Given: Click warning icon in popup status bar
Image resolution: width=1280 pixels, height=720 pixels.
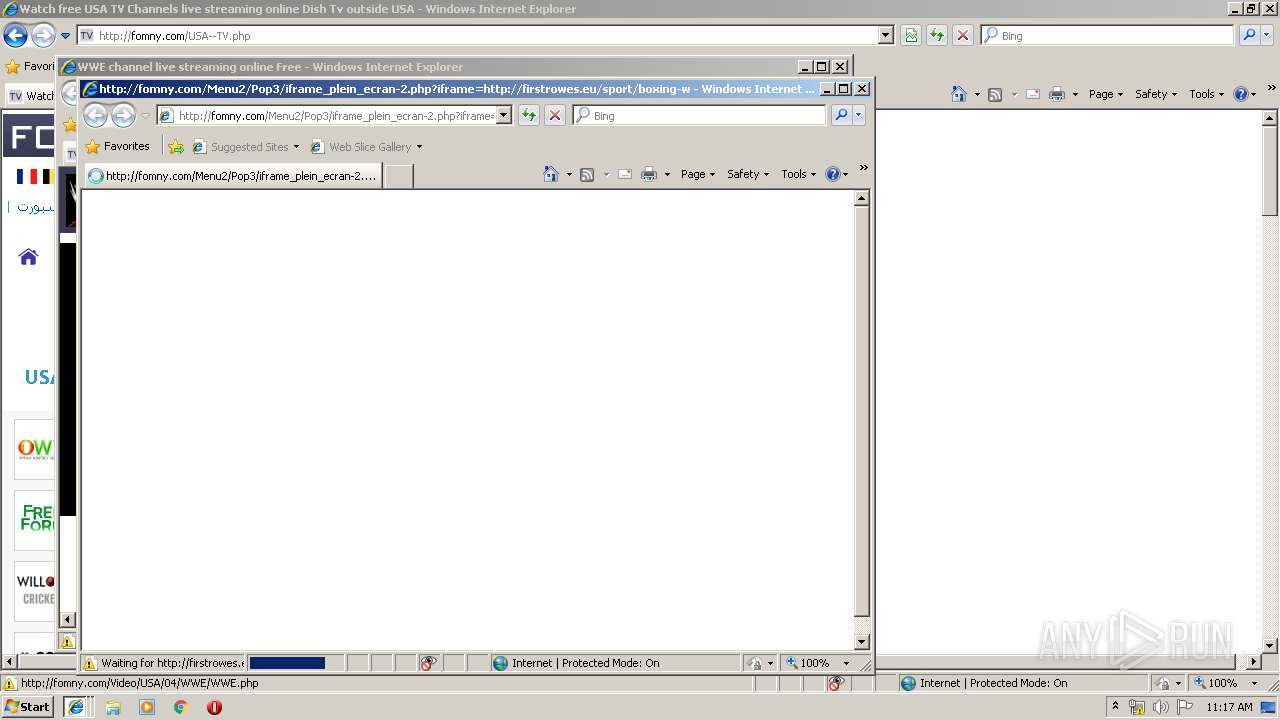Looking at the screenshot, I should tap(89, 663).
